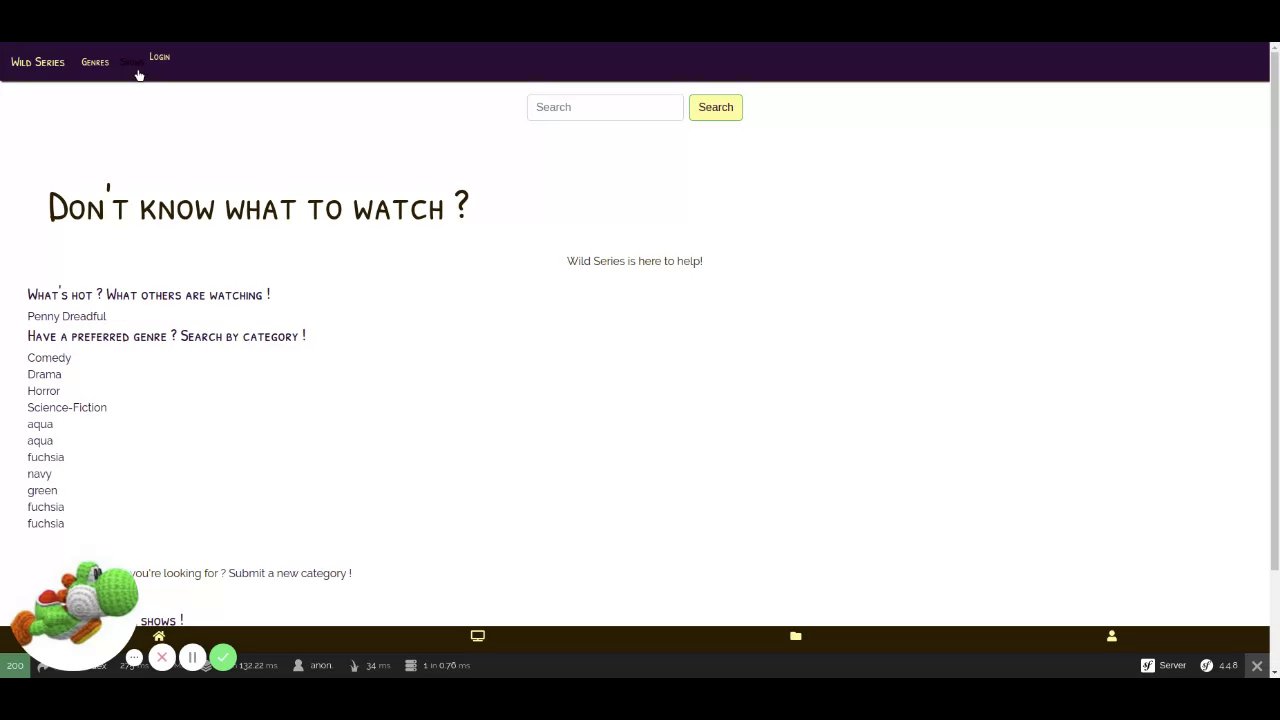The height and width of the screenshot is (720, 1280).
Task: Click the recorder more options (…) button
Action: pyautogui.click(x=134, y=657)
